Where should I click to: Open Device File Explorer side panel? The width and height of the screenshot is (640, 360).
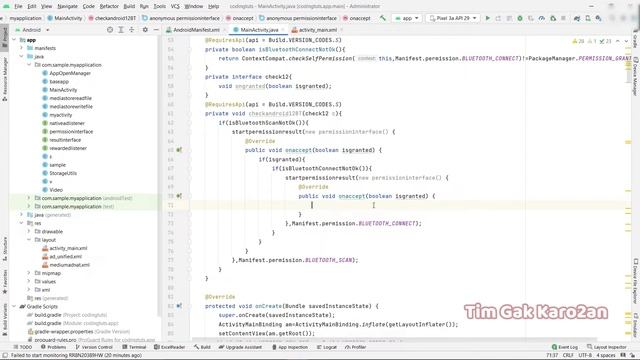point(636,281)
